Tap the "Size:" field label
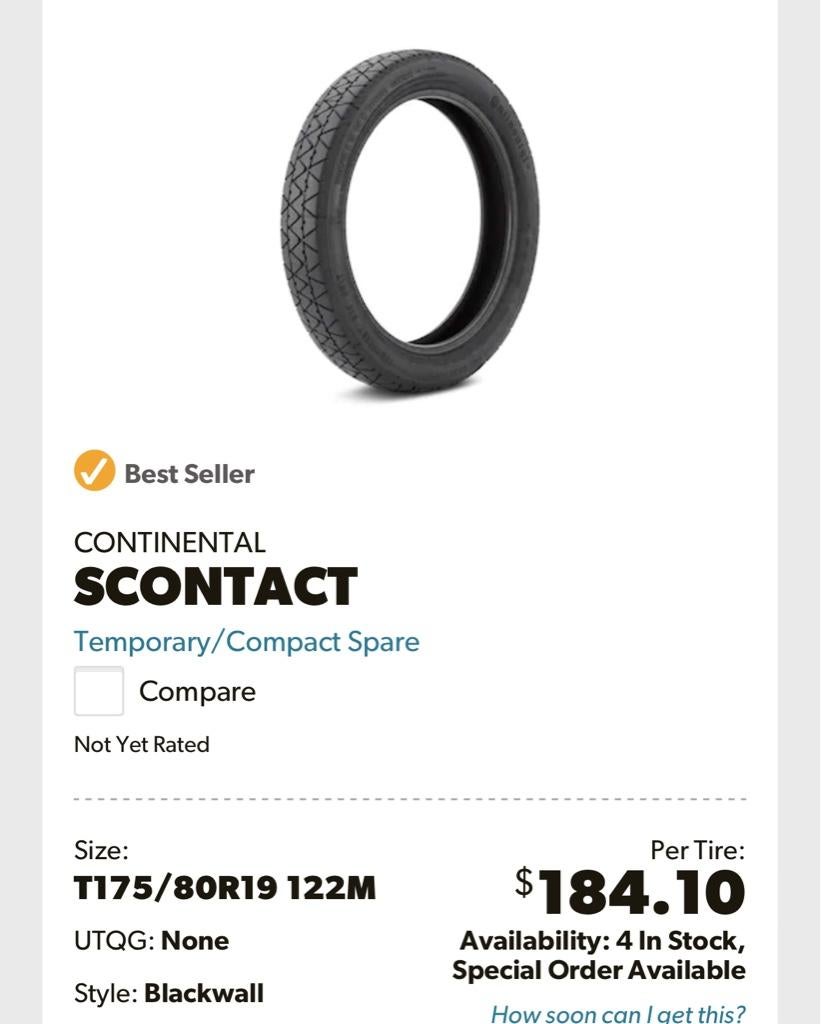This screenshot has width=821, height=1024. pyautogui.click(x=101, y=851)
